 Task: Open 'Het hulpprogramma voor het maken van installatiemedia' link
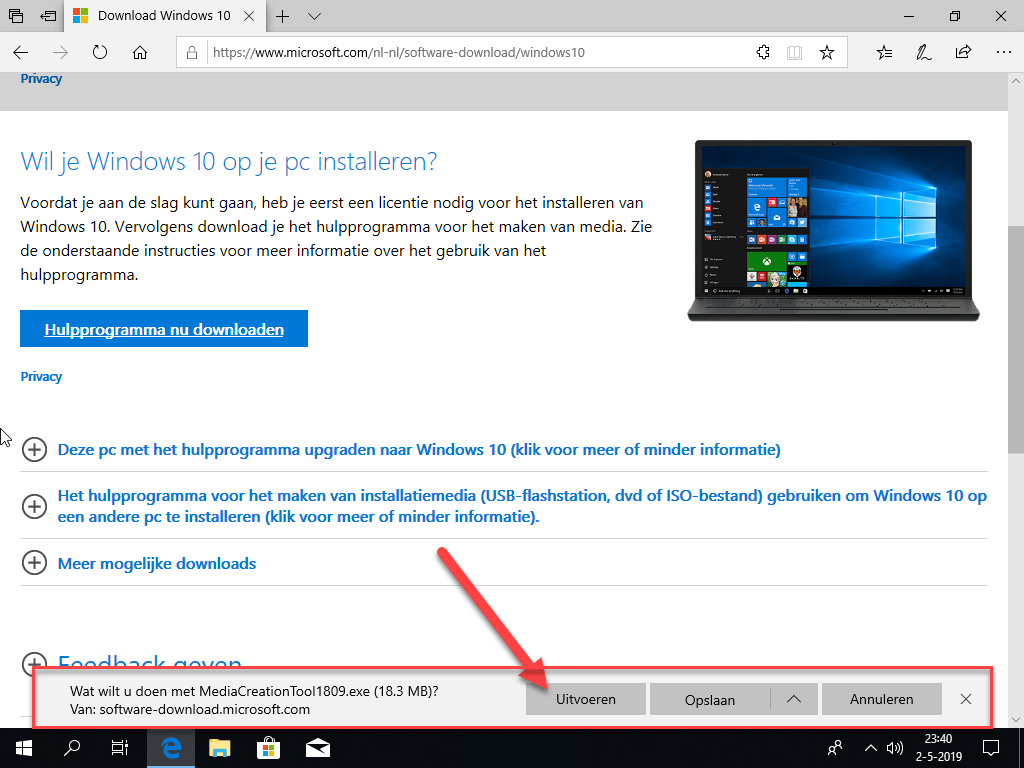[x=522, y=506]
